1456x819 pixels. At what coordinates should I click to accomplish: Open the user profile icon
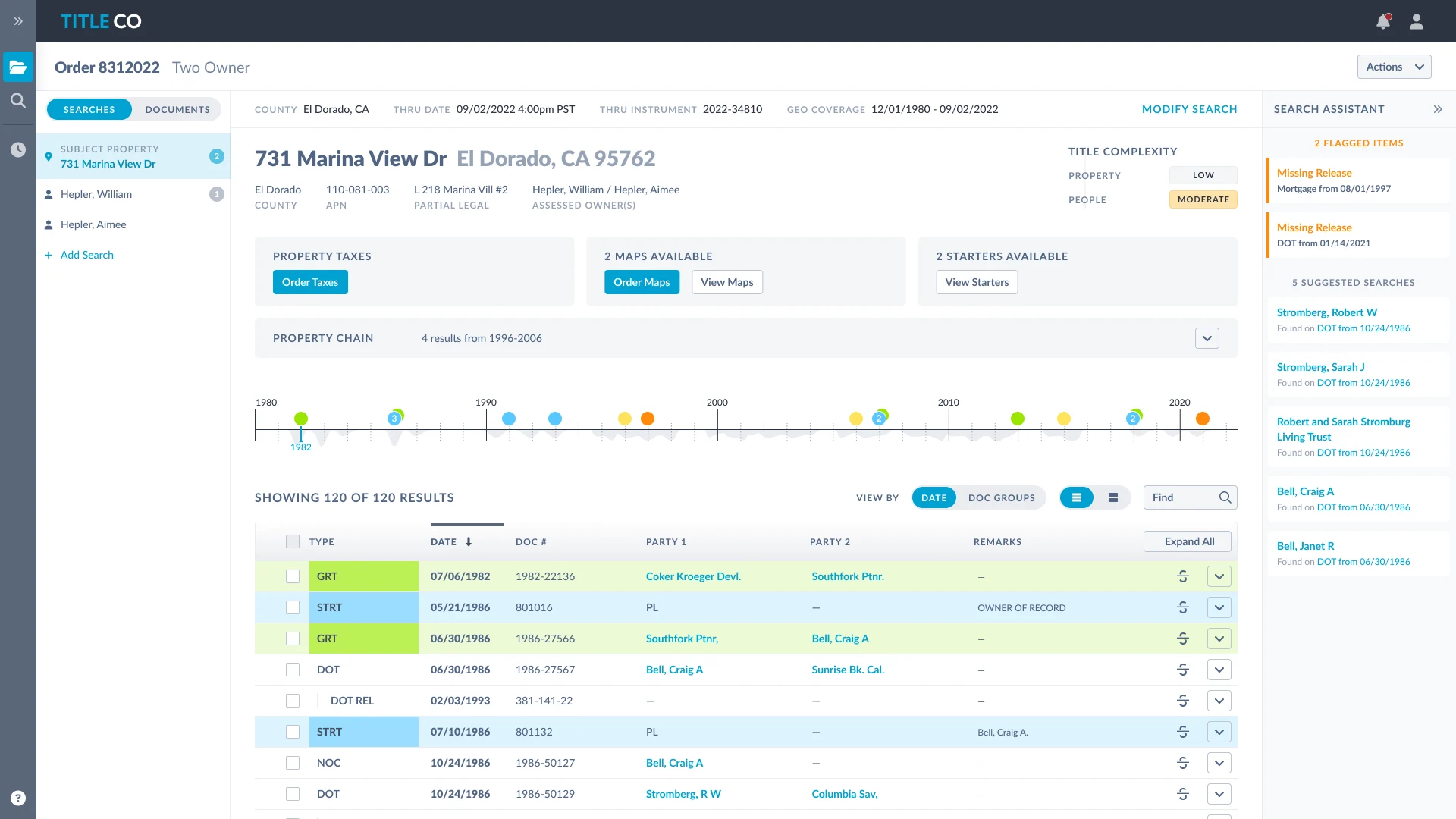click(1417, 21)
